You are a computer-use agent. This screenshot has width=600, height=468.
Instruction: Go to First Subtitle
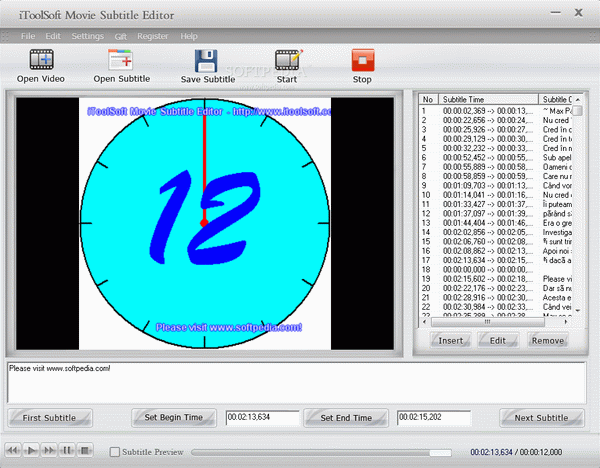(49, 417)
